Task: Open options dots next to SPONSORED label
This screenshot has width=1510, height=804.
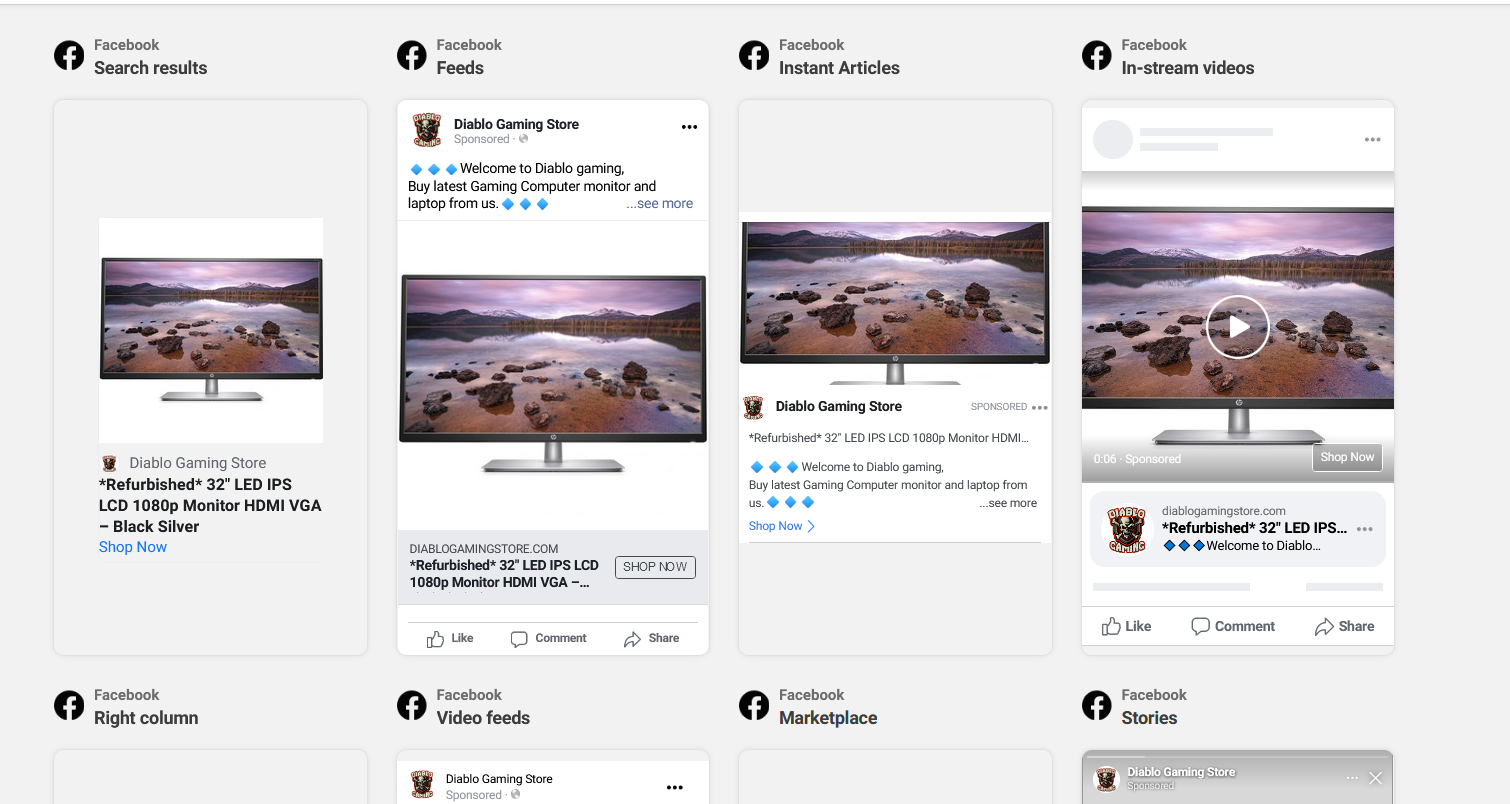Action: pos(1040,408)
